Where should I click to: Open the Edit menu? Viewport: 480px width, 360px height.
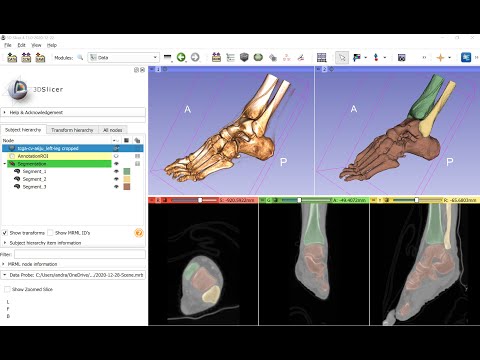[x=22, y=45]
